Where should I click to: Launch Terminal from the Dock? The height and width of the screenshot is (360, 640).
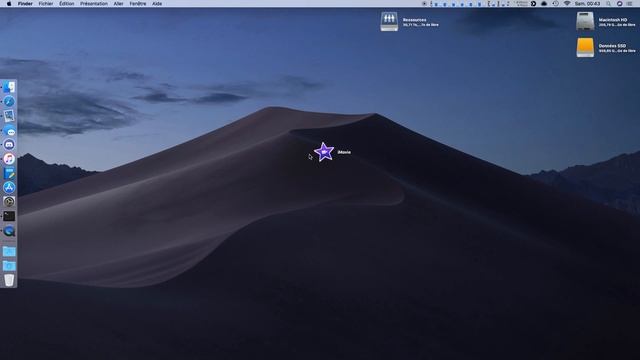(9, 216)
